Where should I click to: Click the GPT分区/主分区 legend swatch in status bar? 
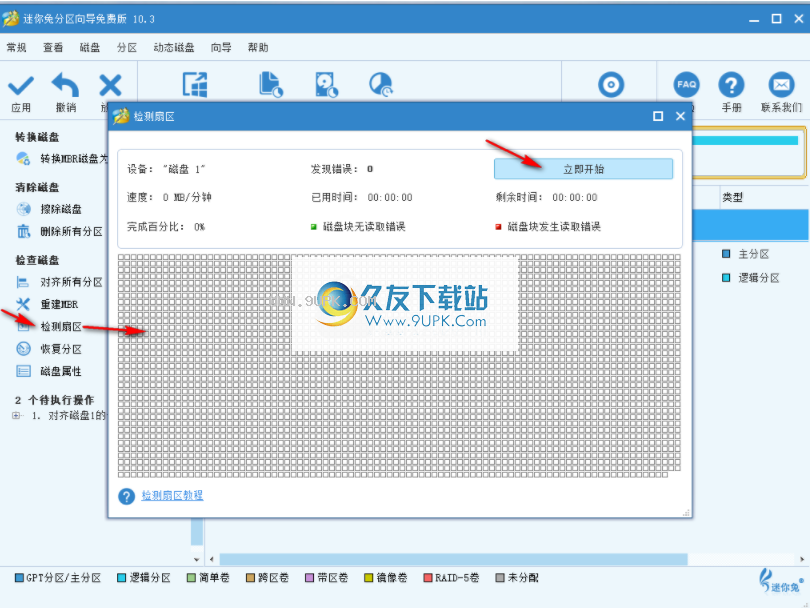click(x=19, y=578)
